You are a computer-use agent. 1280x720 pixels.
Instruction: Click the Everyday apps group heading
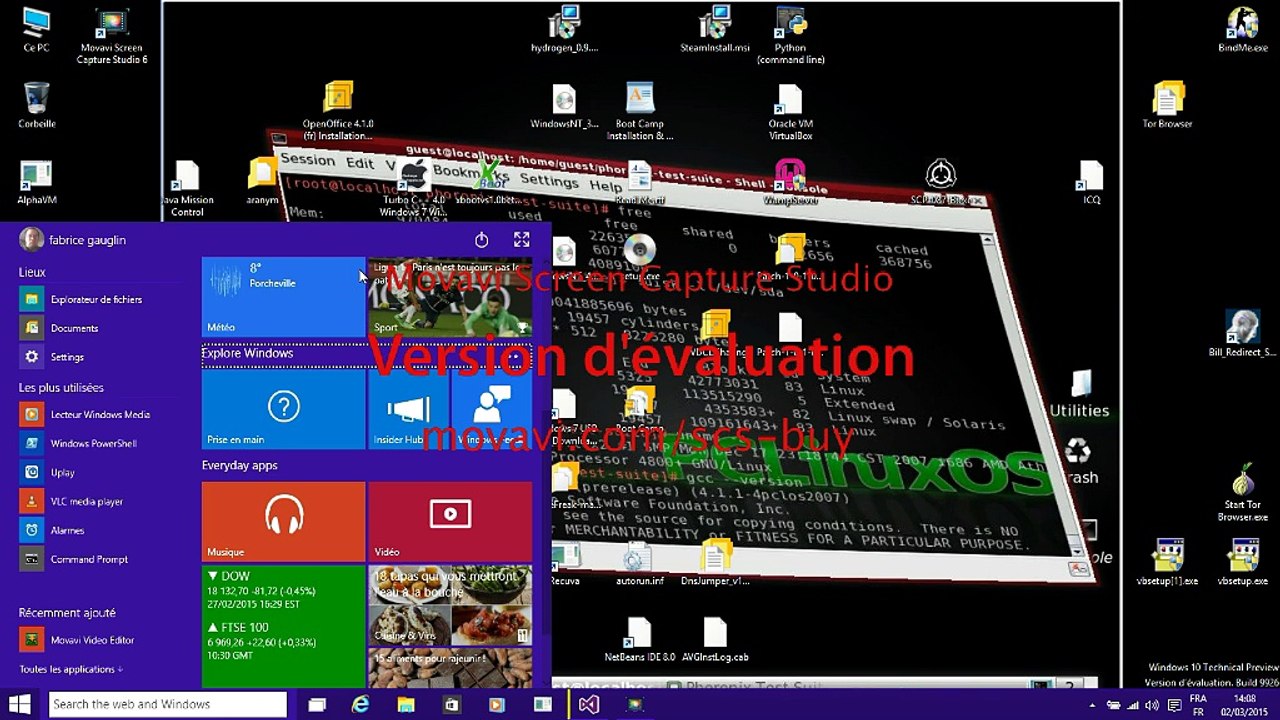click(239, 465)
